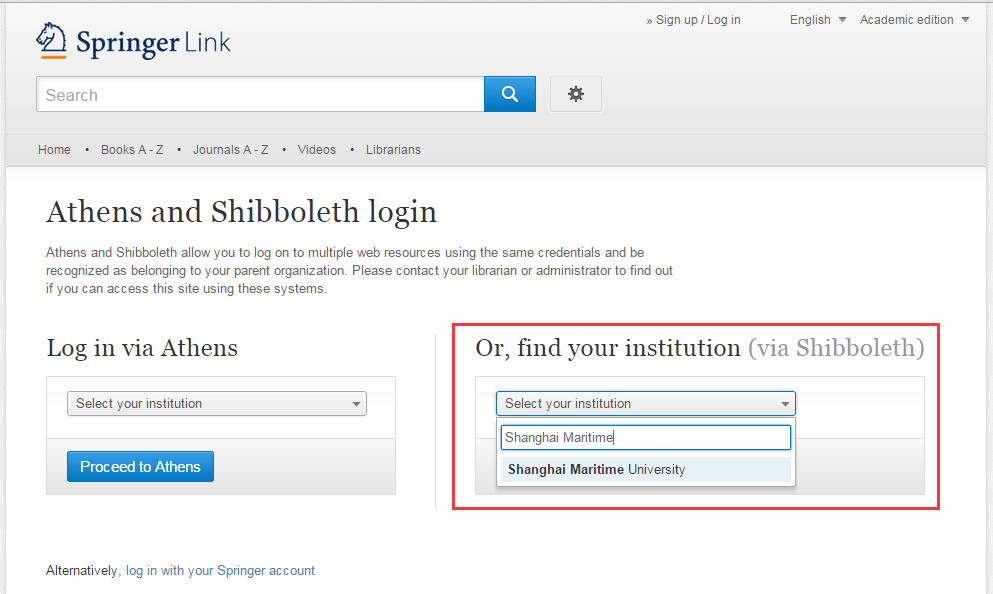Click the blue magnifier search button
This screenshot has height=594, width=993.
pyautogui.click(x=510, y=94)
